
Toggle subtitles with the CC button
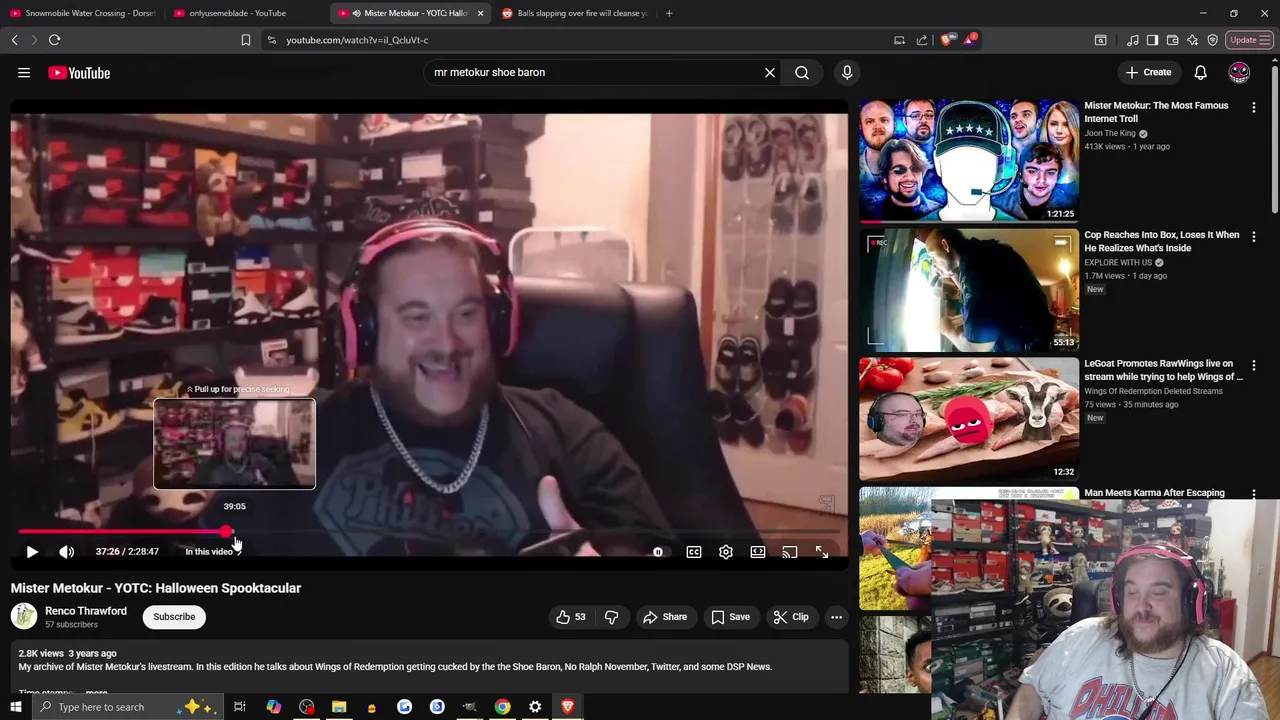[x=694, y=552]
